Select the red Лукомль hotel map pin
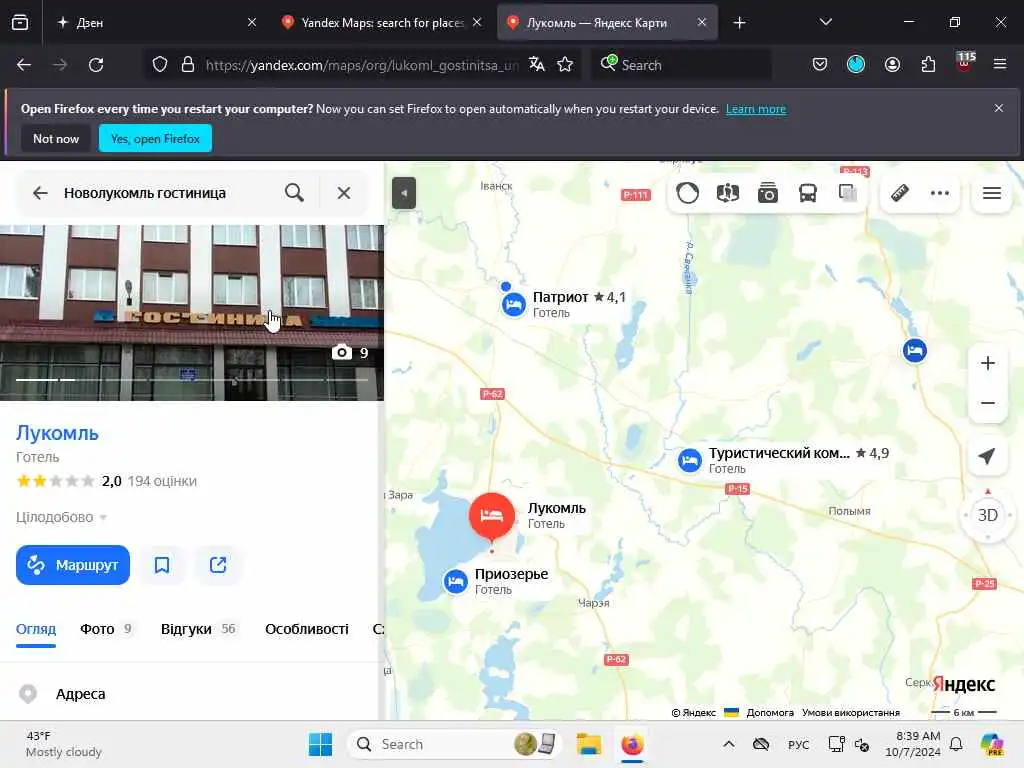This screenshot has height=768, width=1024. point(492,516)
